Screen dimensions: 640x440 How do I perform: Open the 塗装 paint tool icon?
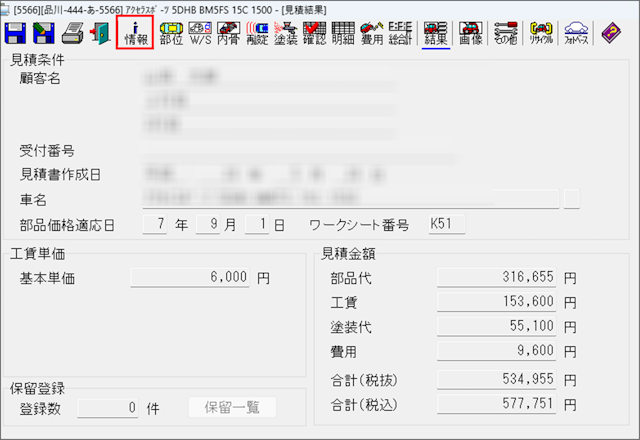coord(286,33)
